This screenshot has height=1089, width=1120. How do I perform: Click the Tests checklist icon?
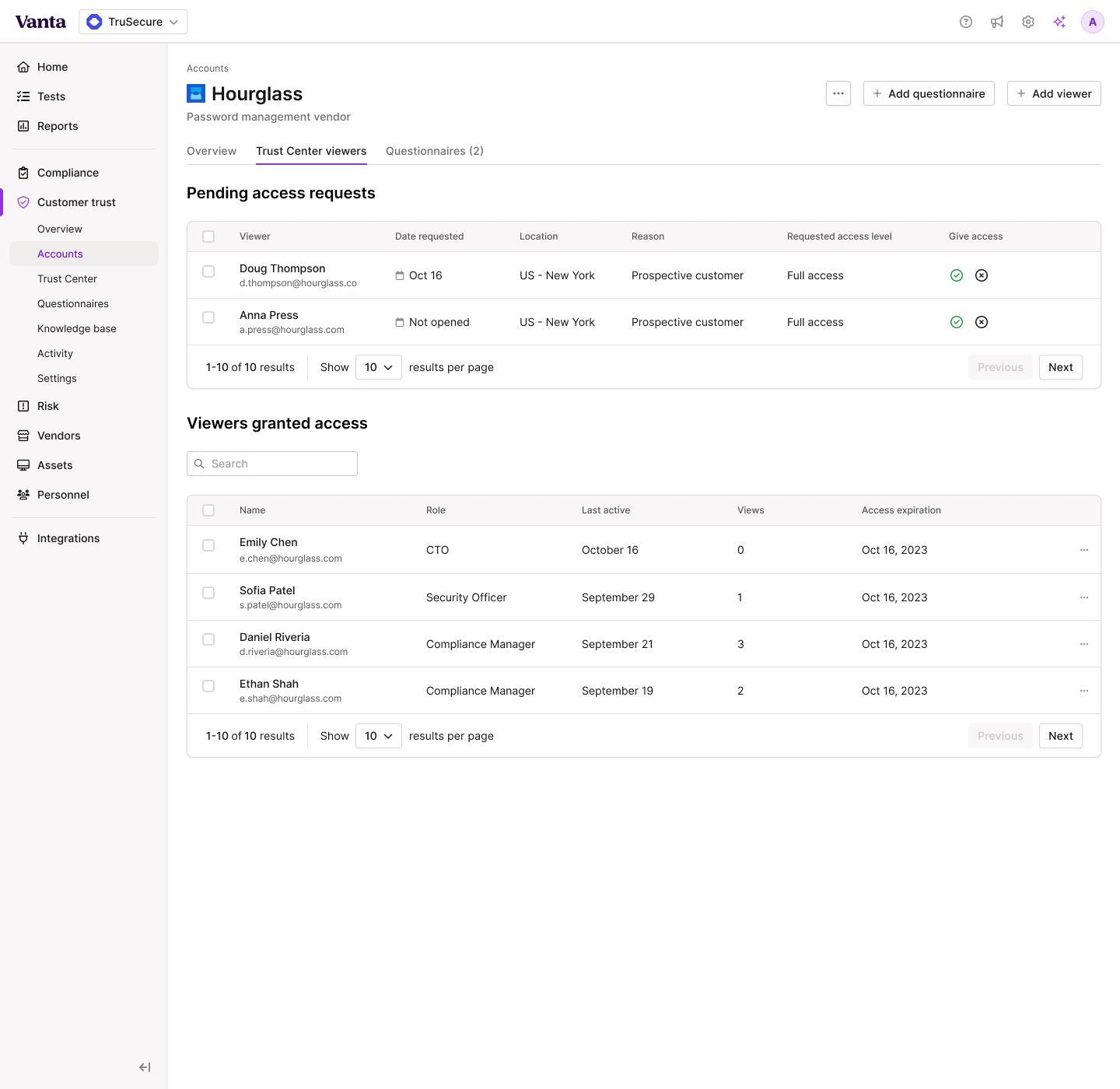(23, 96)
